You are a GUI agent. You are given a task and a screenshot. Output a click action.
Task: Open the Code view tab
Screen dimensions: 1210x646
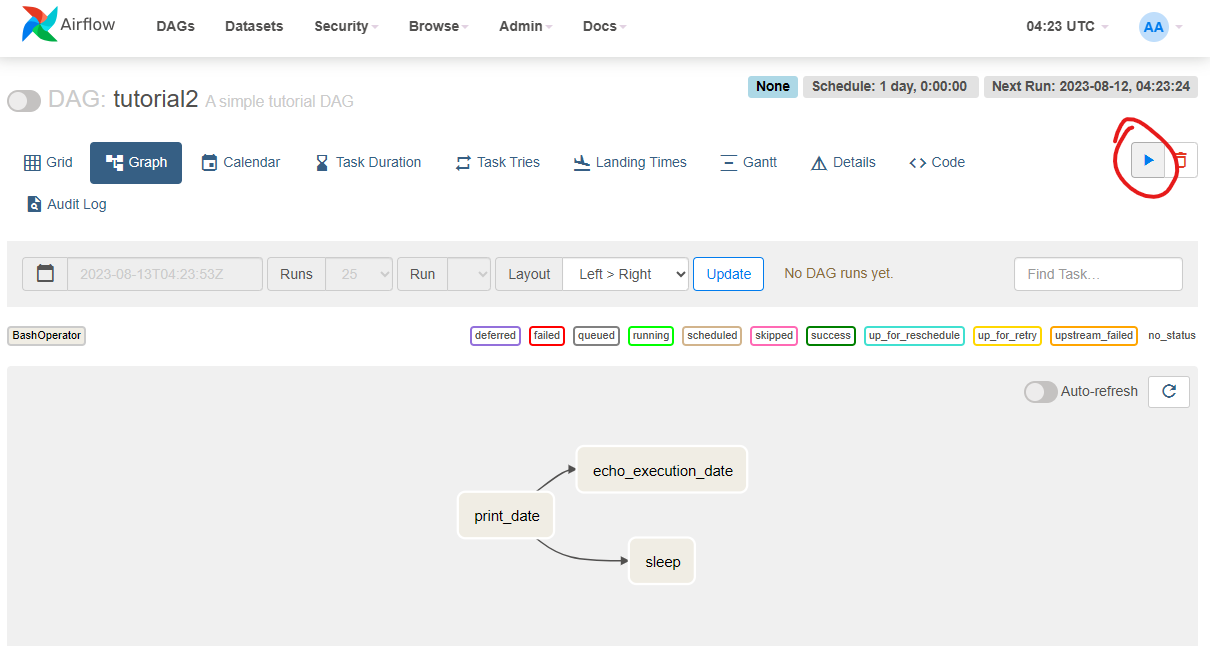click(x=937, y=162)
